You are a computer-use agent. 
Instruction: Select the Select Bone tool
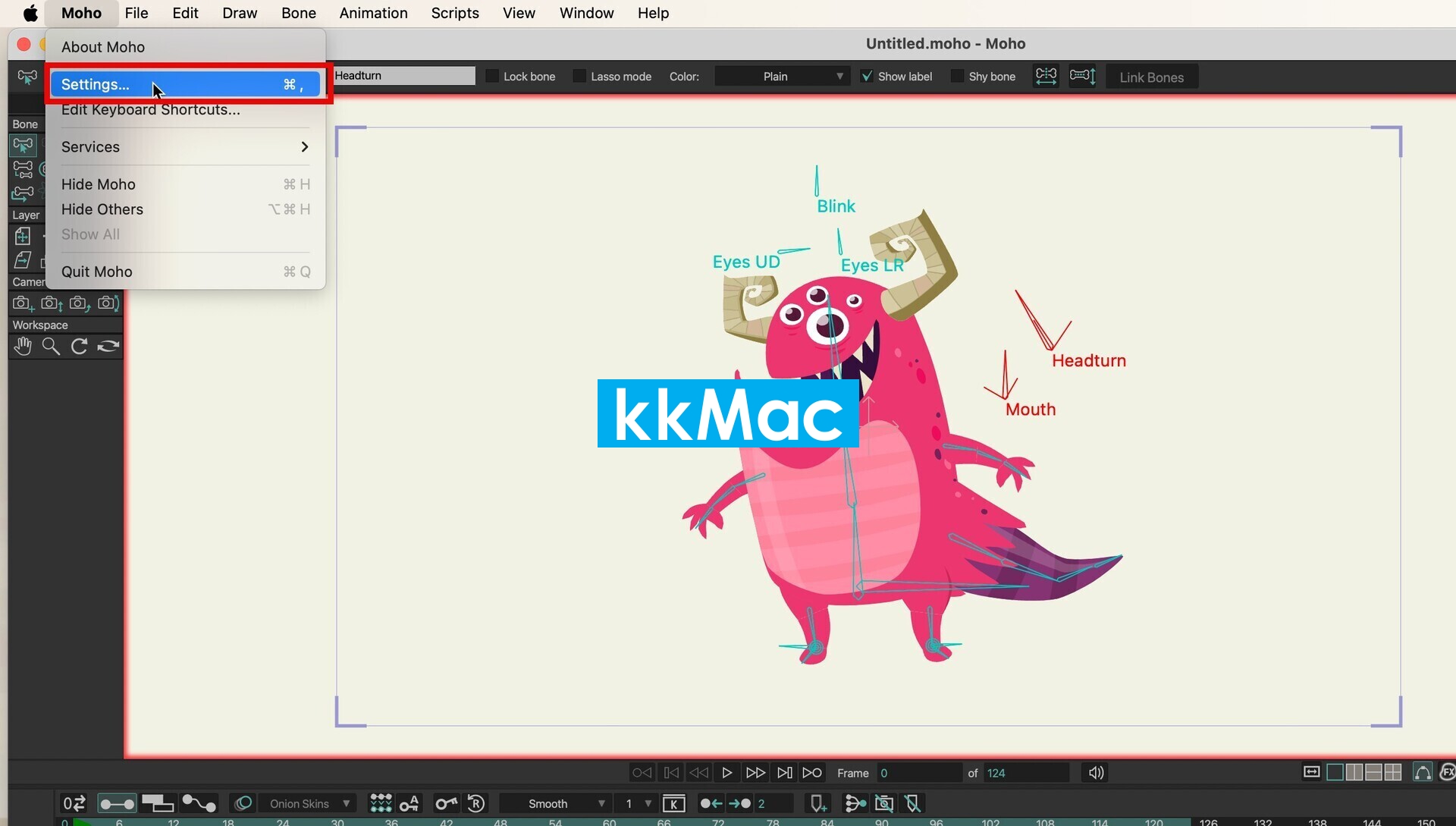point(23,145)
